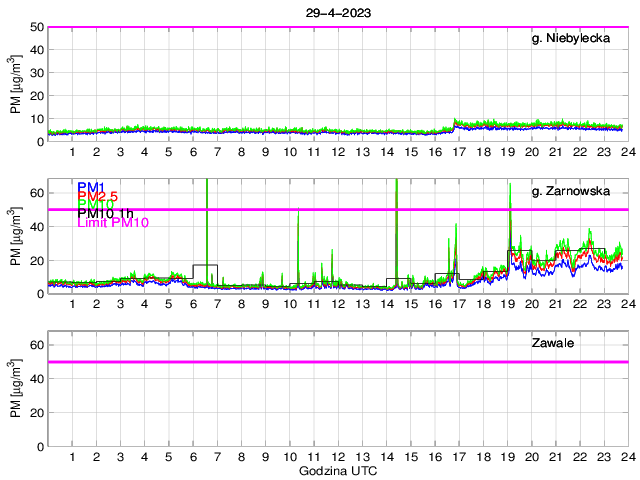Select the g. Niebylecka station label
The height and width of the screenshot is (480, 640).
573,40
